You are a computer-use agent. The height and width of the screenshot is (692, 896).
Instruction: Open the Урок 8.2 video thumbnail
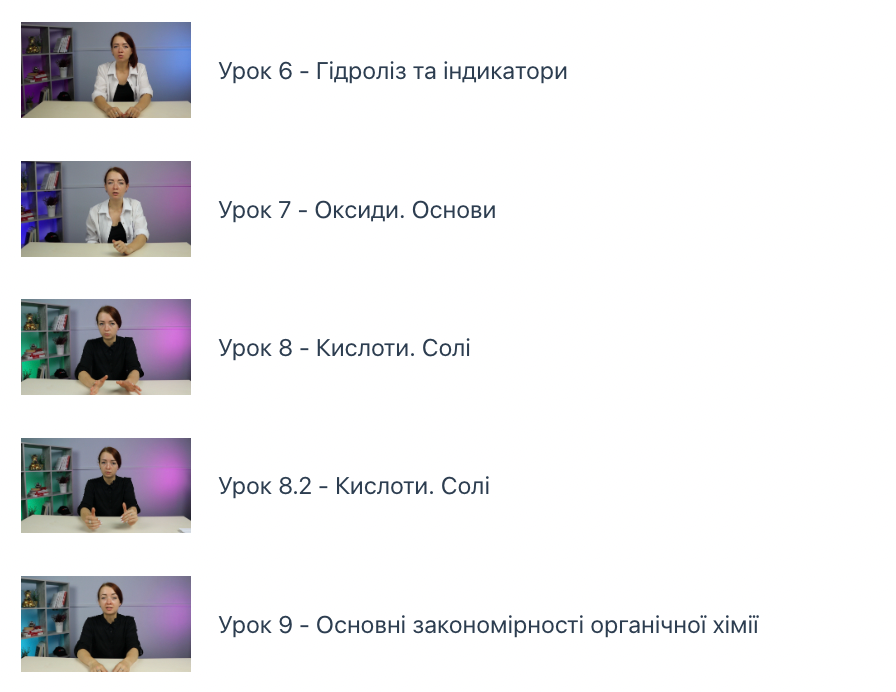tap(106, 485)
